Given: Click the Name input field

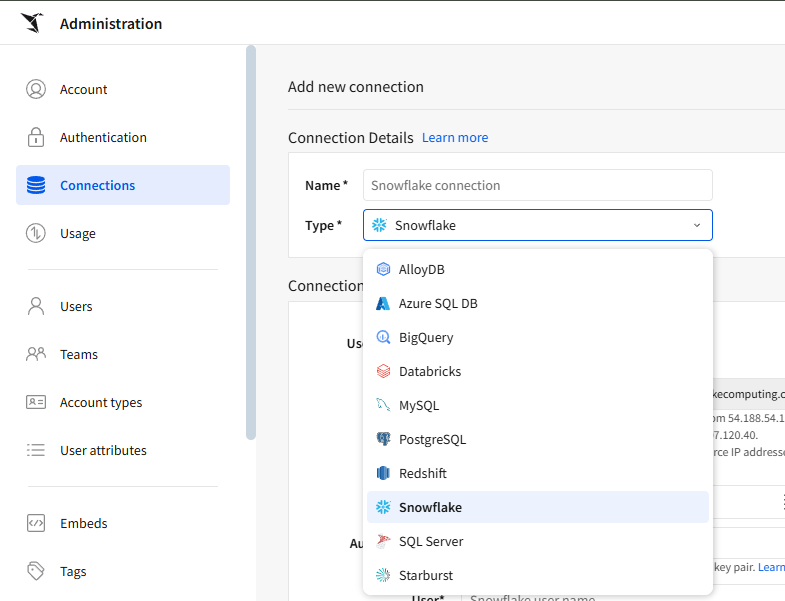Looking at the screenshot, I should [538, 185].
